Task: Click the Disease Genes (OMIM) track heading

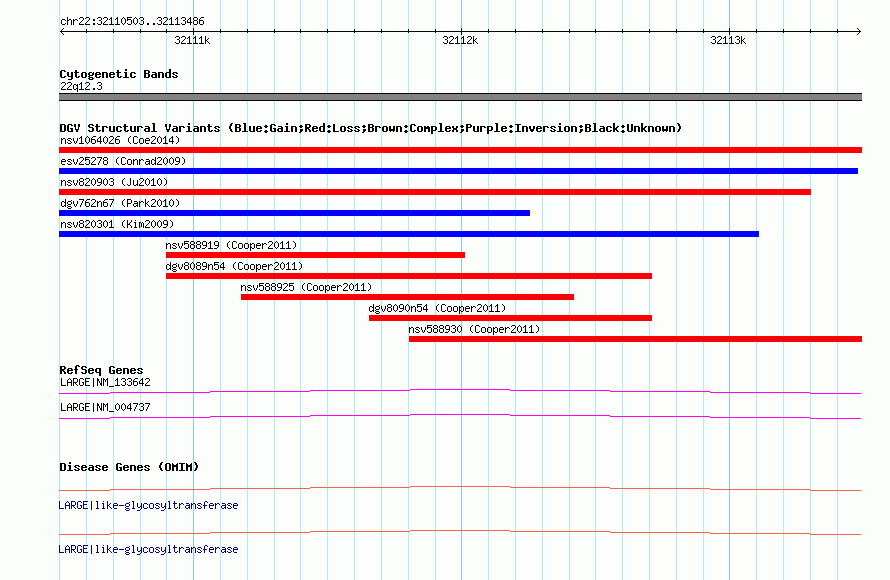Action: (x=129, y=467)
